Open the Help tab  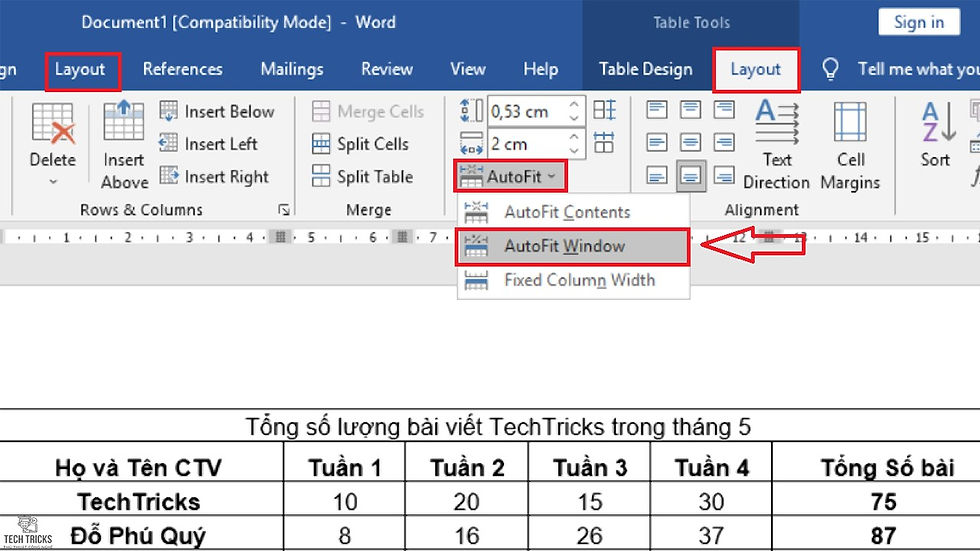click(x=541, y=69)
